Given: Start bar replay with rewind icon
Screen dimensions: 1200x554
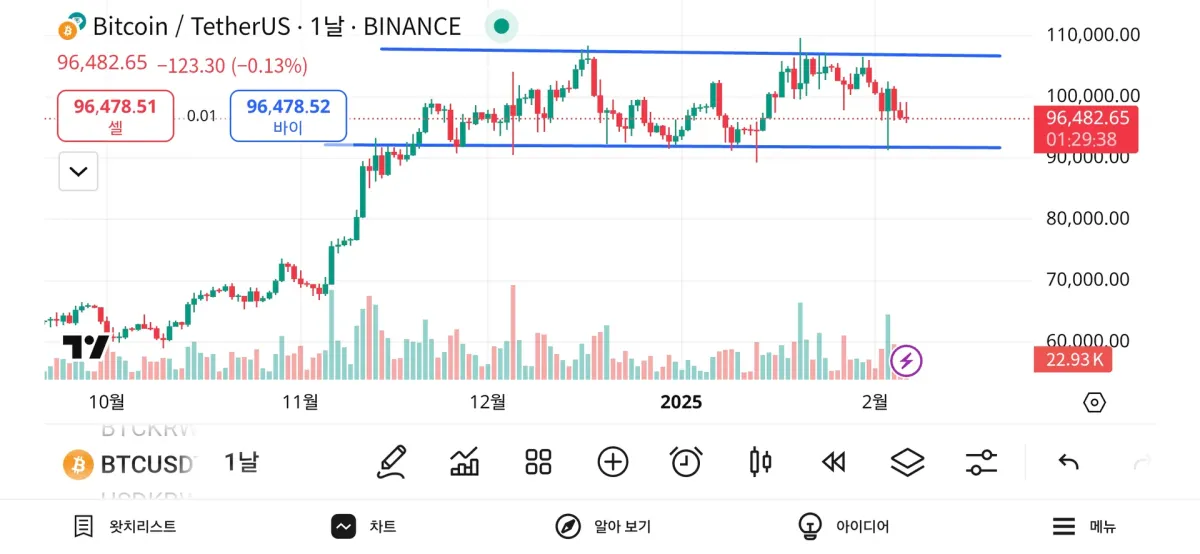Looking at the screenshot, I should click(833, 462).
